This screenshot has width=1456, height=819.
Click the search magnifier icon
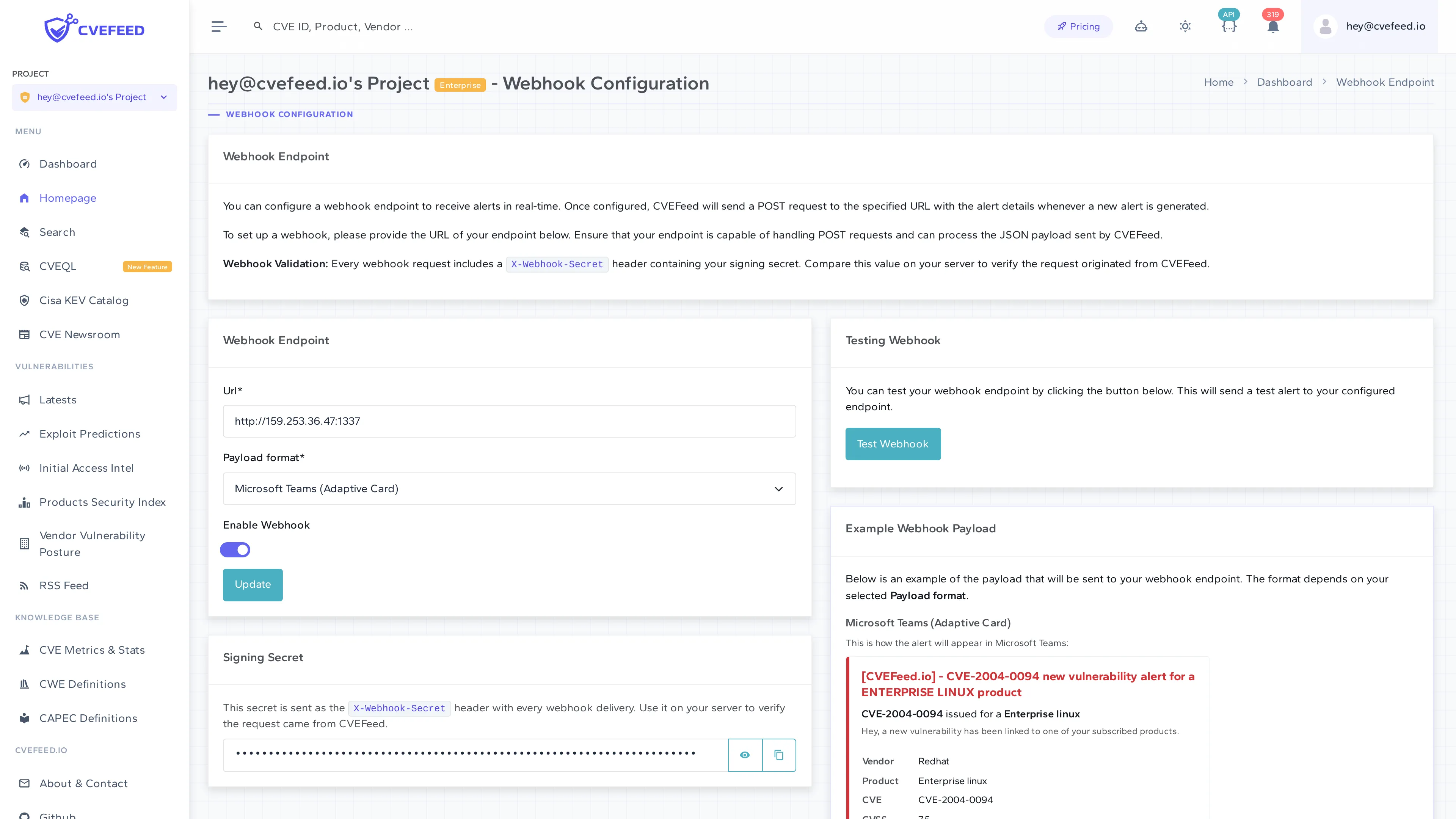pos(258,26)
